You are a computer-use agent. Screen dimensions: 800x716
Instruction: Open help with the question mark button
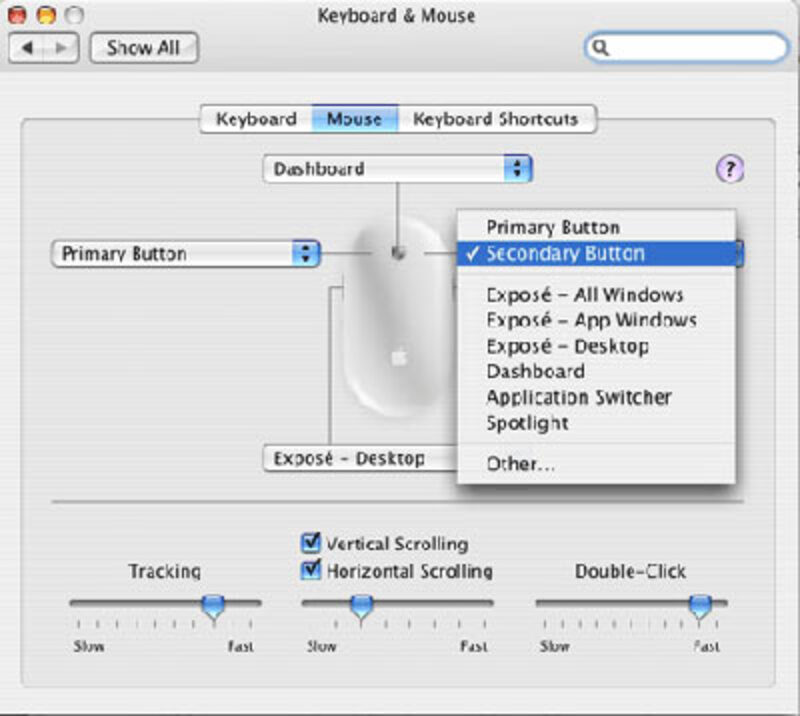click(730, 169)
